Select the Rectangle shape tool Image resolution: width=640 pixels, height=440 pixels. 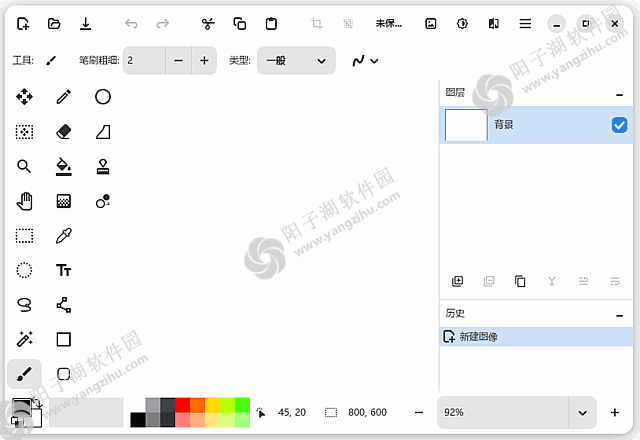(x=64, y=339)
